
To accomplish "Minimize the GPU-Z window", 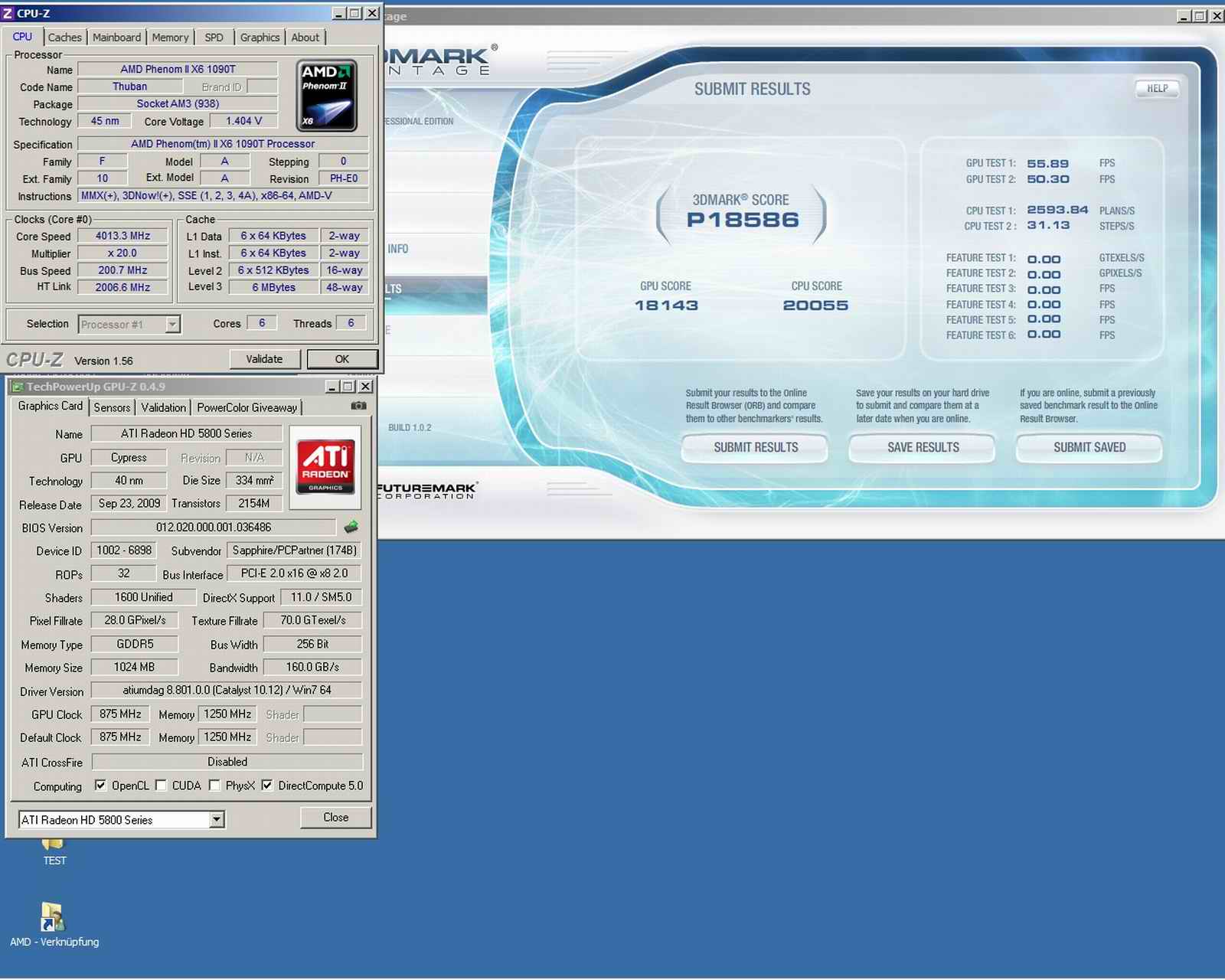I will tap(333, 387).
